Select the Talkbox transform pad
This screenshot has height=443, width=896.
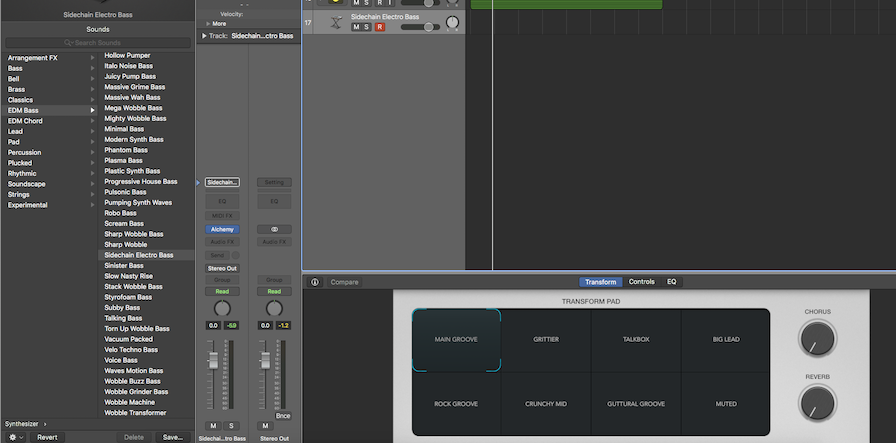636,340
